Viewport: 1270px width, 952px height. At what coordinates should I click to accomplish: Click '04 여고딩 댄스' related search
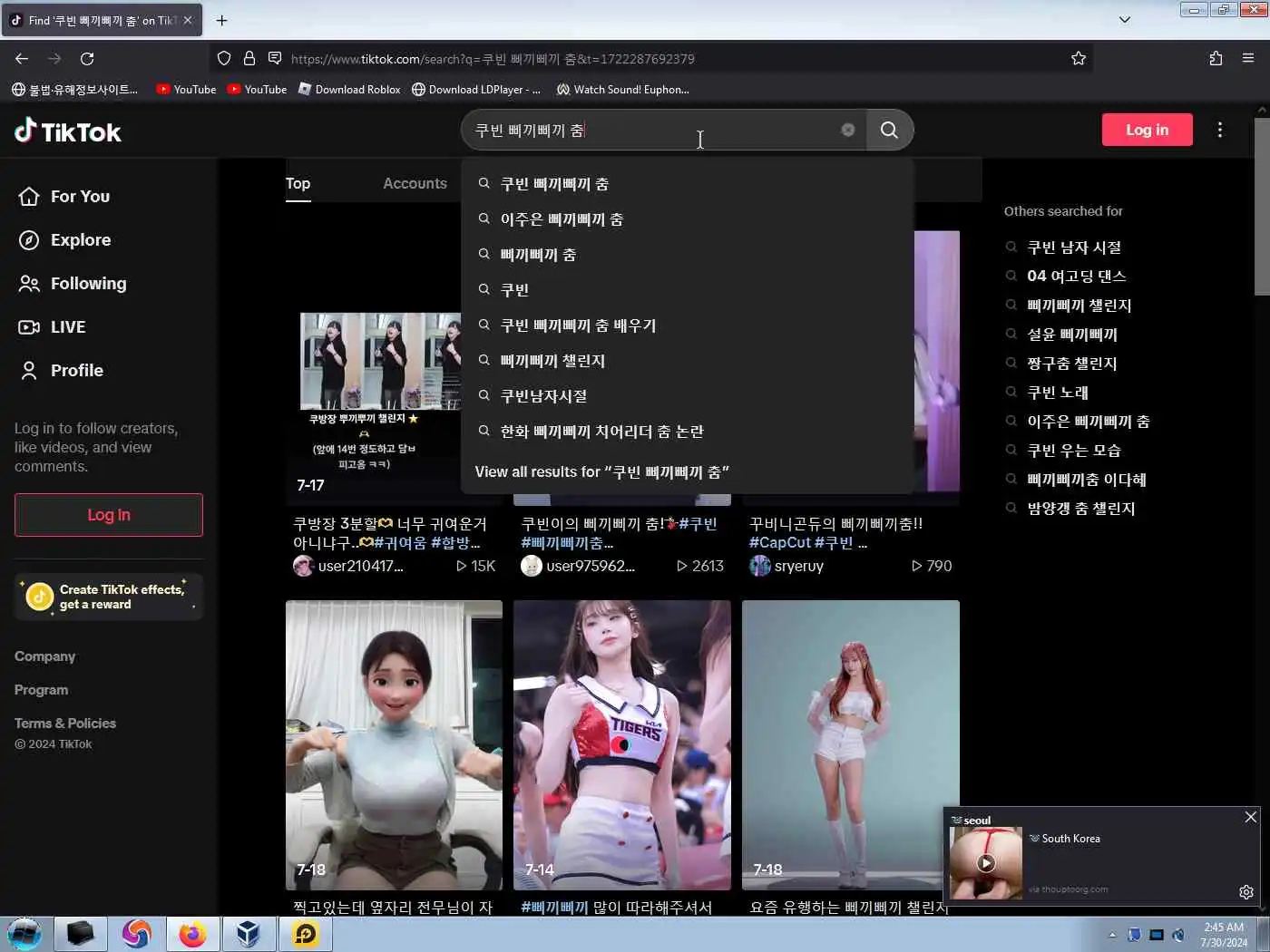[x=1076, y=277]
